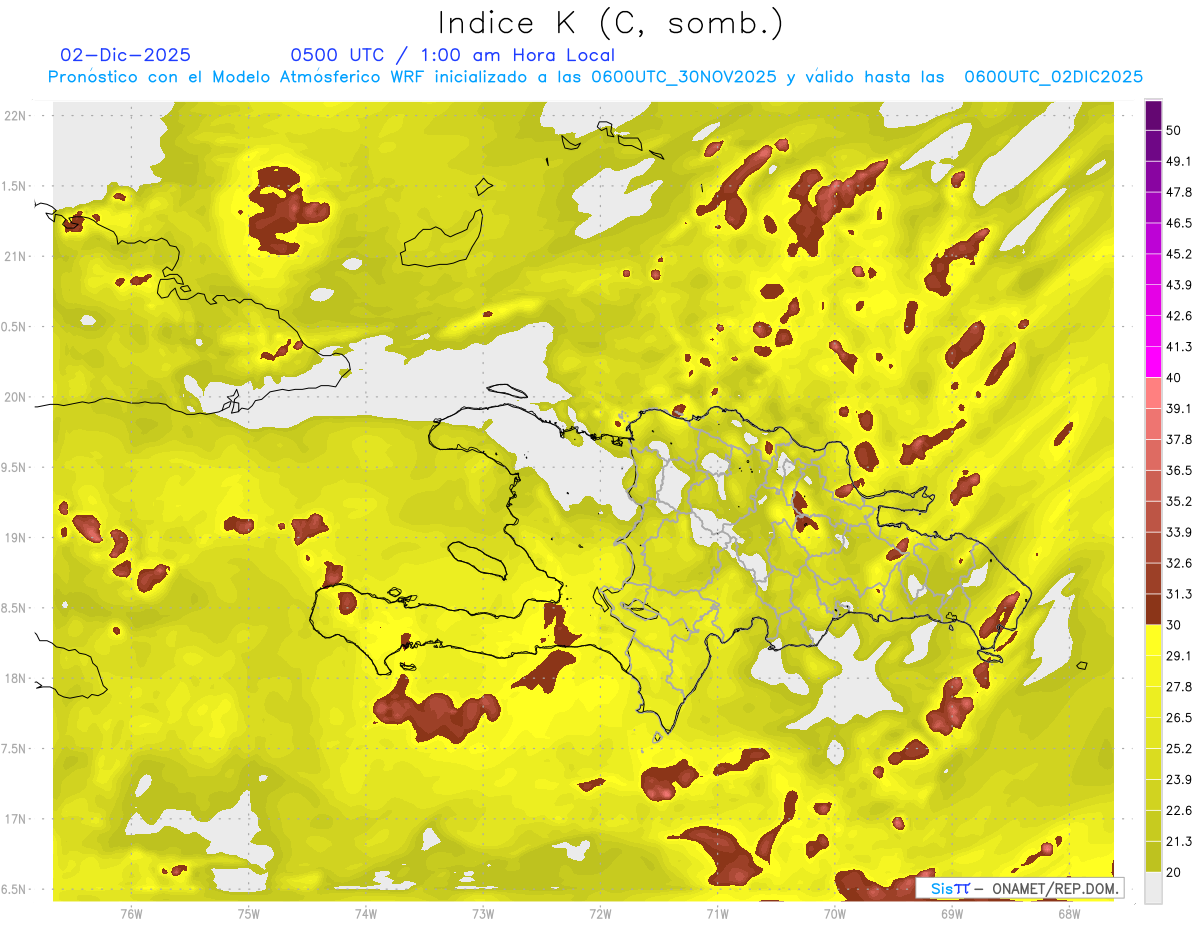The height and width of the screenshot is (927, 1200).
Task: Click the 72W longitude label
Action: click(x=600, y=913)
